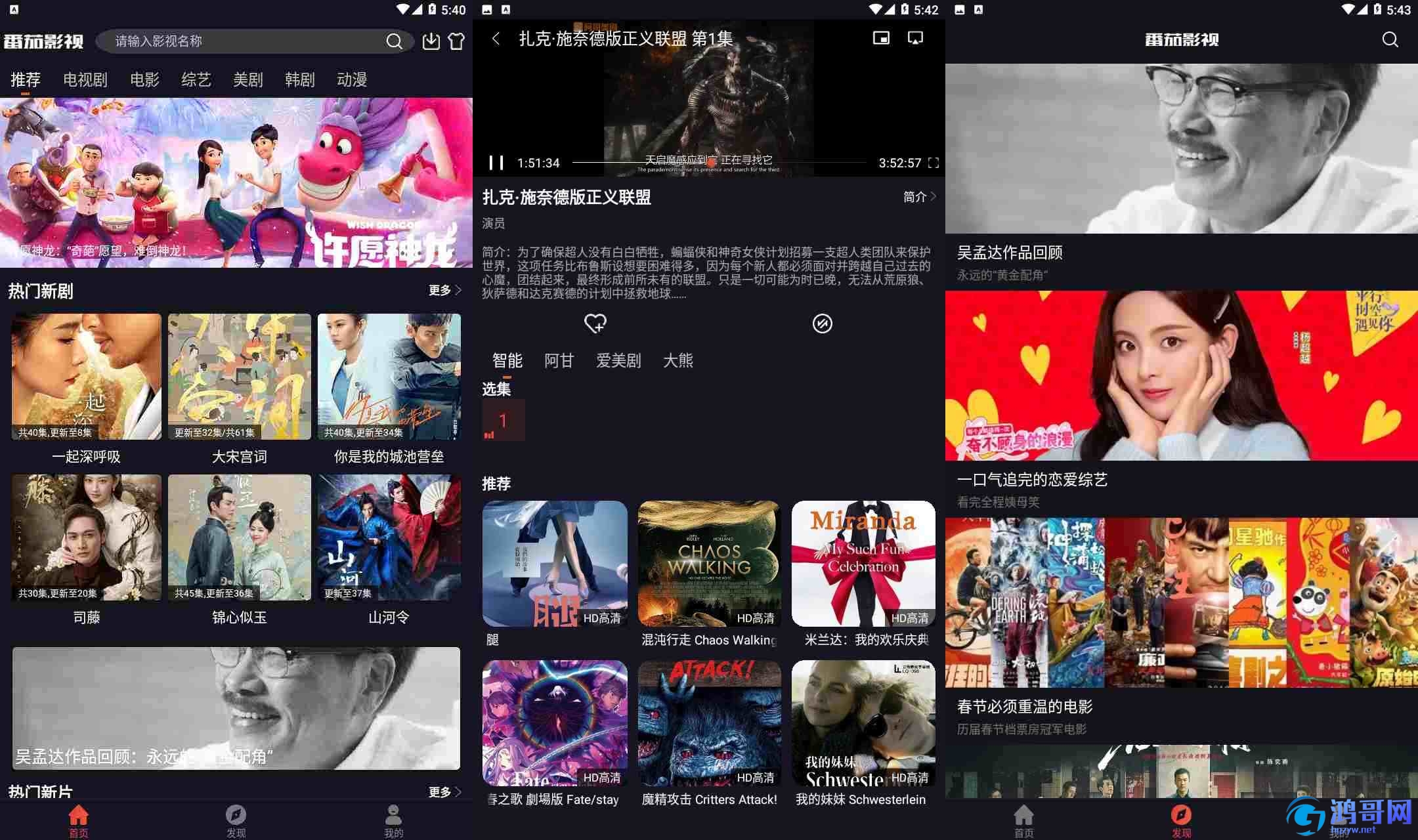
Task: Open the download manager icon
Action: tap(431, 41)
